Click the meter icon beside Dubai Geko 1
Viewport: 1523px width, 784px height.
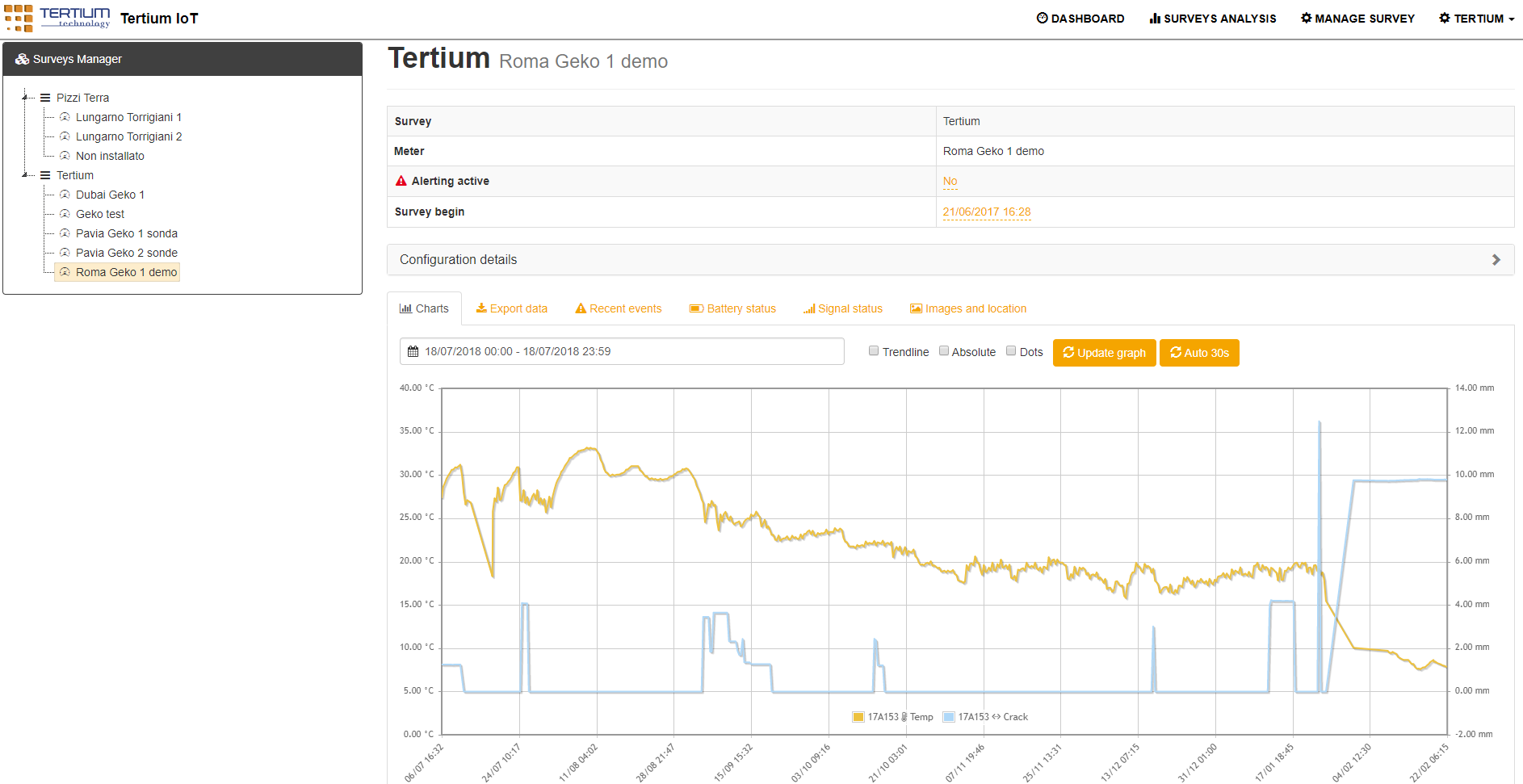click(65, 195)
